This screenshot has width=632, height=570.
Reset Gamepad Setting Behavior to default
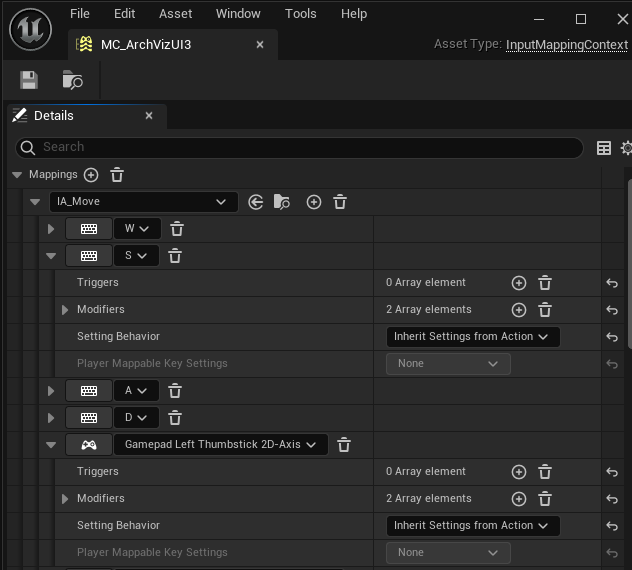612,526
